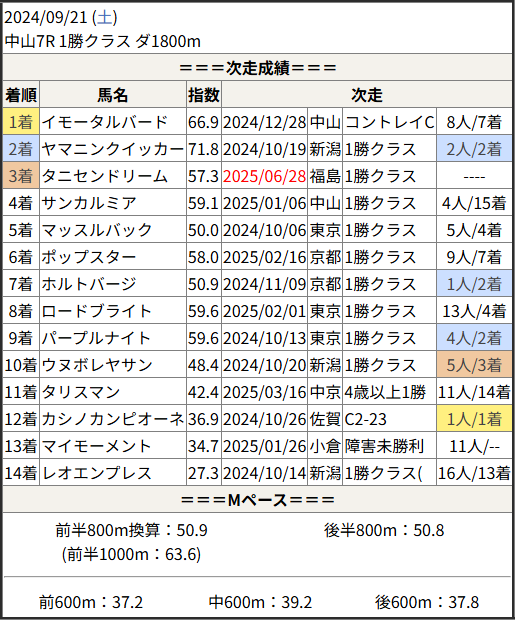This screenshot has width=515, height=620.
Task: Select the date 2024/10/26 for 佐賀
Action: point(264,419)
